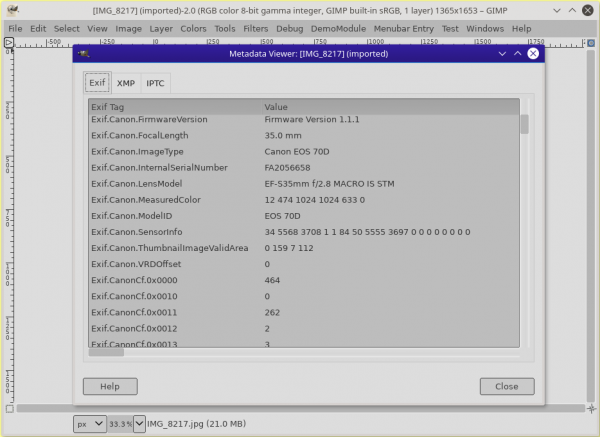Click the main canvas horizontal scrollbar
Image resolution: width=600 pixels, height=437 pixels.
300,409
